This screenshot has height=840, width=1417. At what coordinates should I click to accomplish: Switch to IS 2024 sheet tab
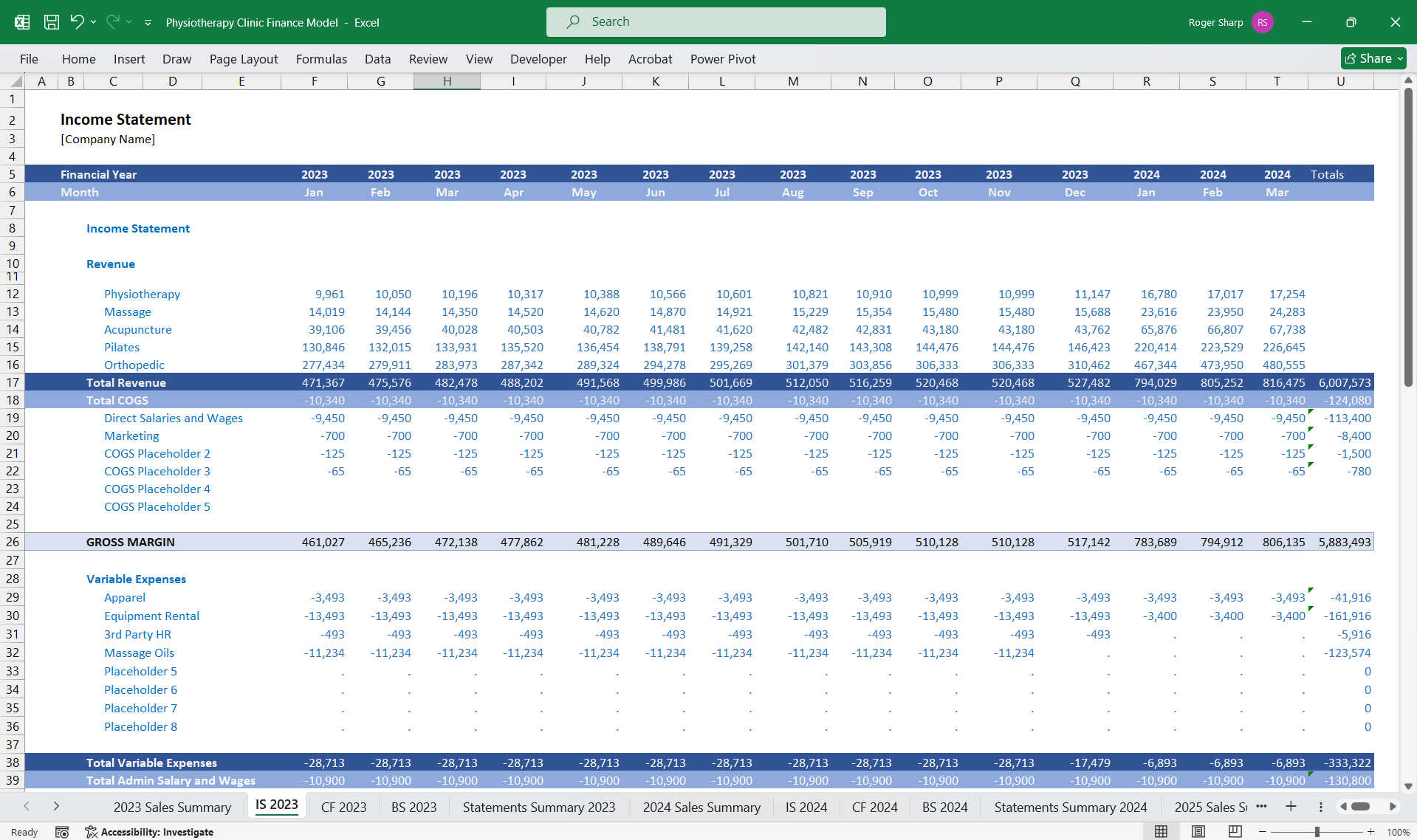(x=806, y=808)
